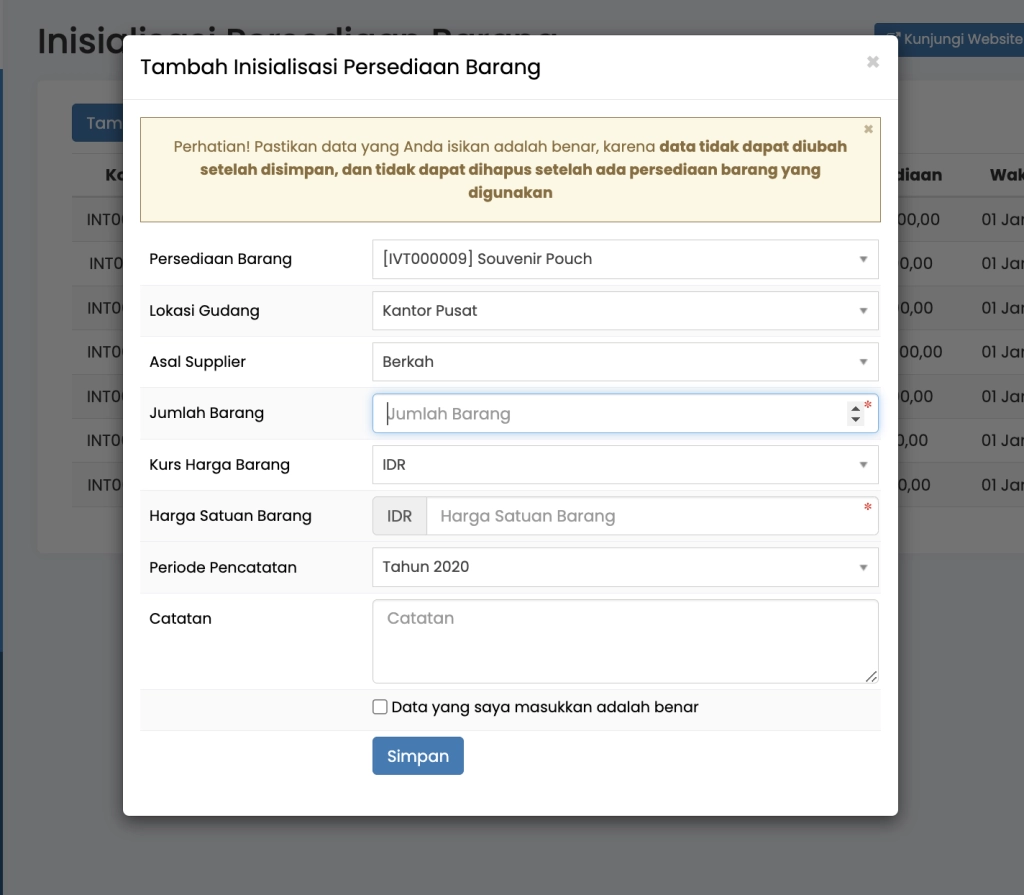Tick the data confirmation checkbox
This screenshot has height=895, width=1024.
(x=380, y=707)
